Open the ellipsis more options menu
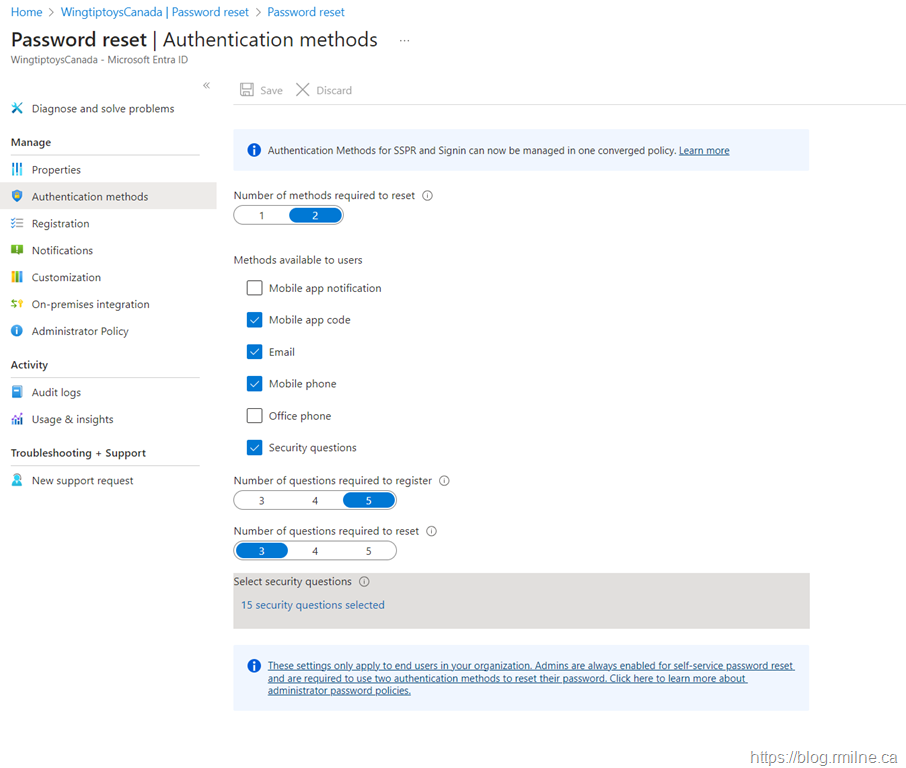The height and width of the screenshot is (768, 906). (404, 41)
